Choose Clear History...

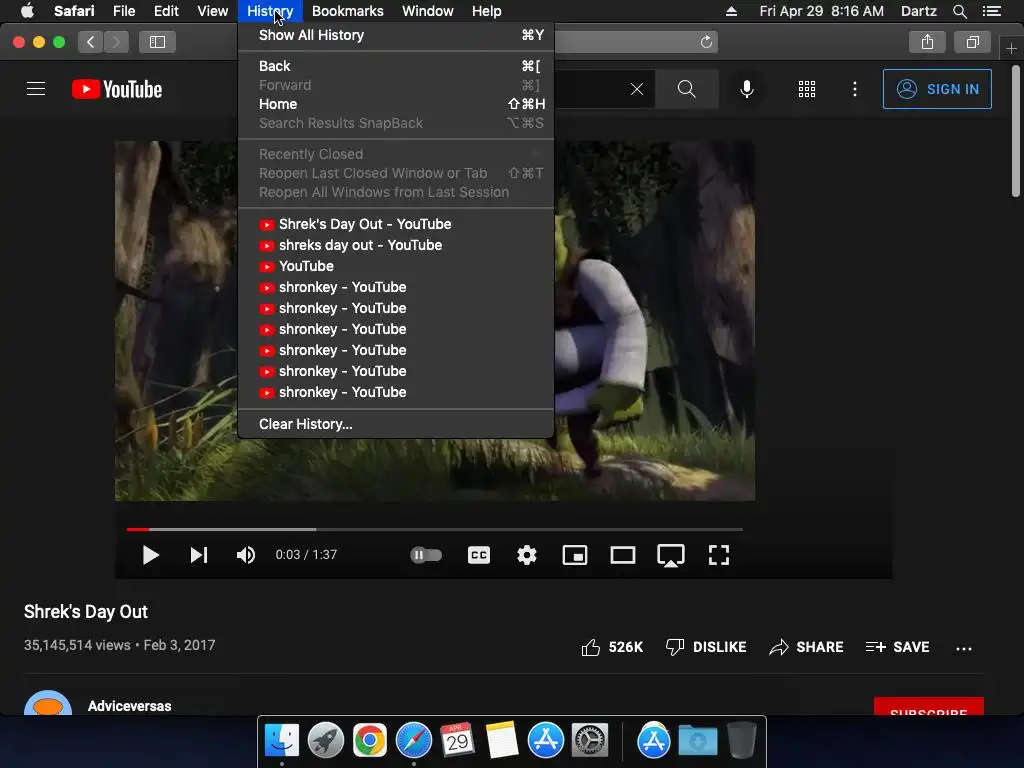[x=396, y=424]
